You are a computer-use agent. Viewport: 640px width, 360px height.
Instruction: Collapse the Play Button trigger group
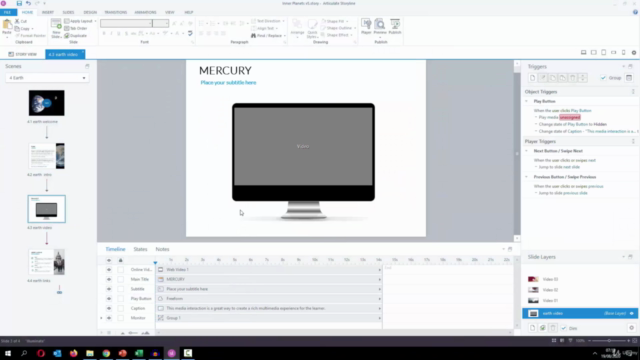[527, 101]
